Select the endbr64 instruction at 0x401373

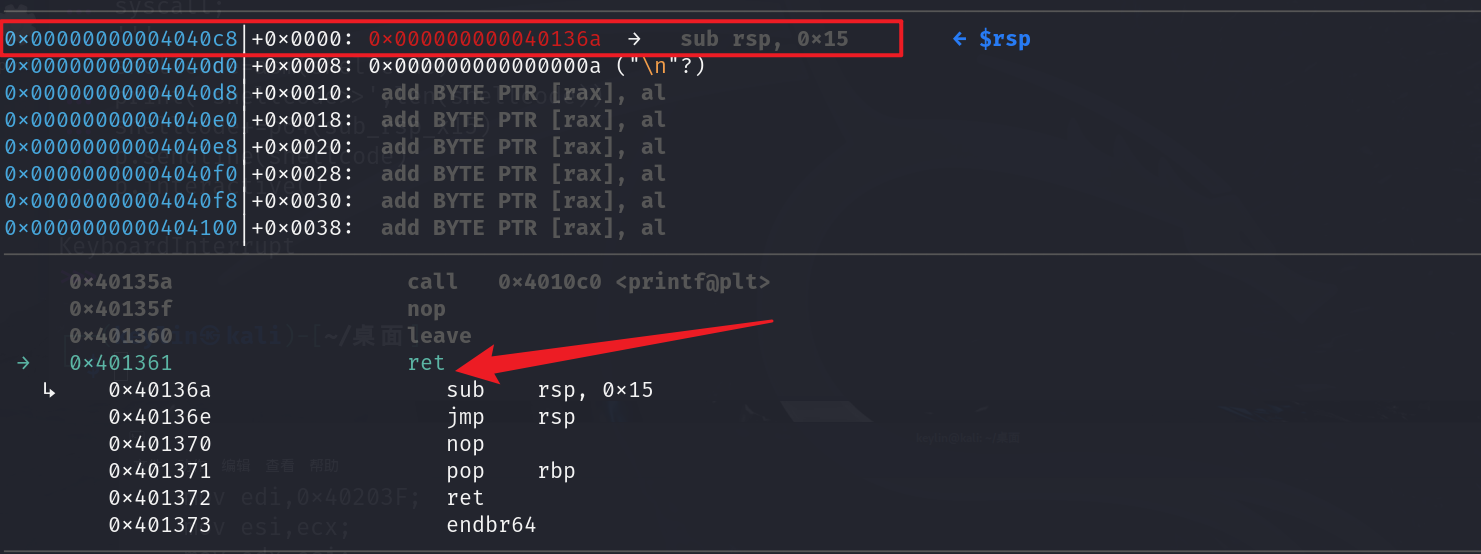(491, 525)
